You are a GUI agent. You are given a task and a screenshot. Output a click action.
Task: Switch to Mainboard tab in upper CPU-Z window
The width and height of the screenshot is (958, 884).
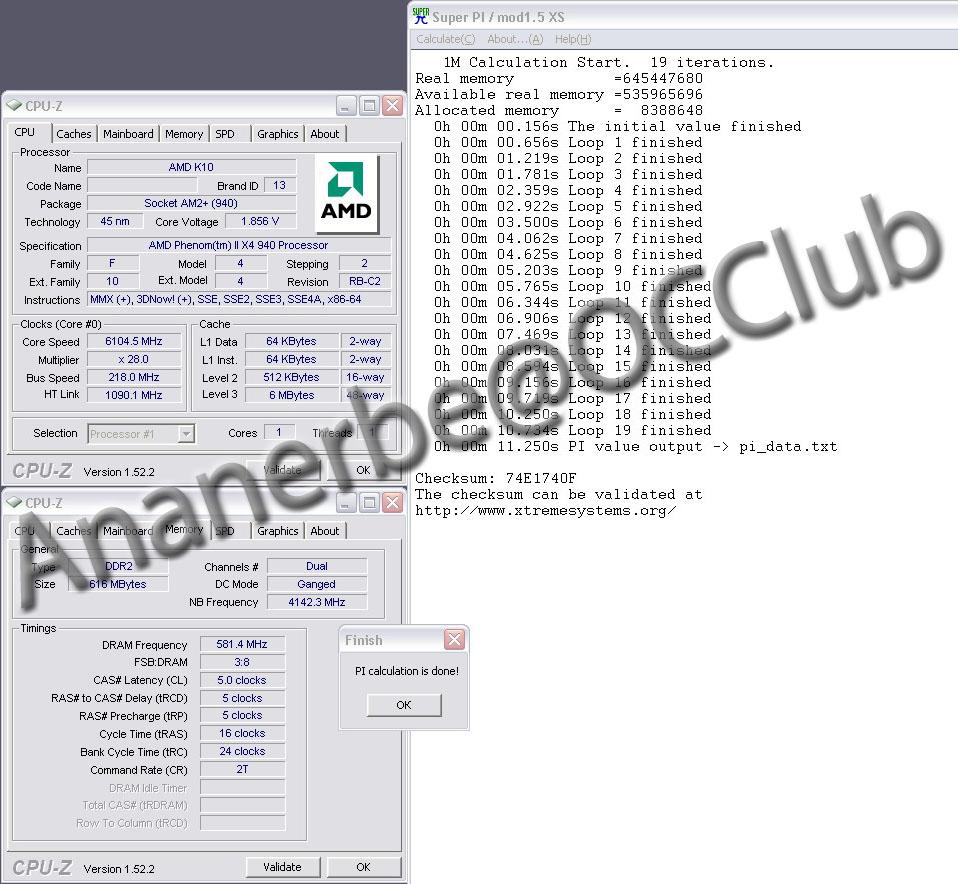(128, 134)
